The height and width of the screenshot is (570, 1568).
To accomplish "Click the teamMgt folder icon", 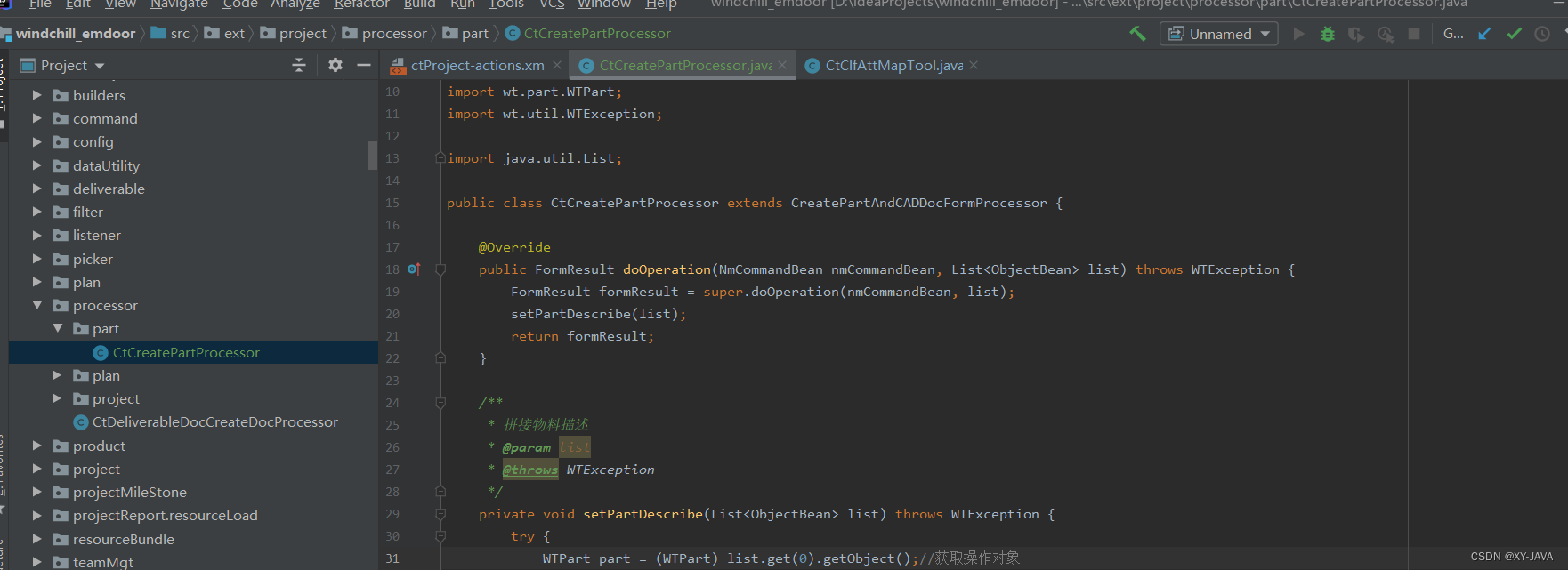I will tap(61, 562).
